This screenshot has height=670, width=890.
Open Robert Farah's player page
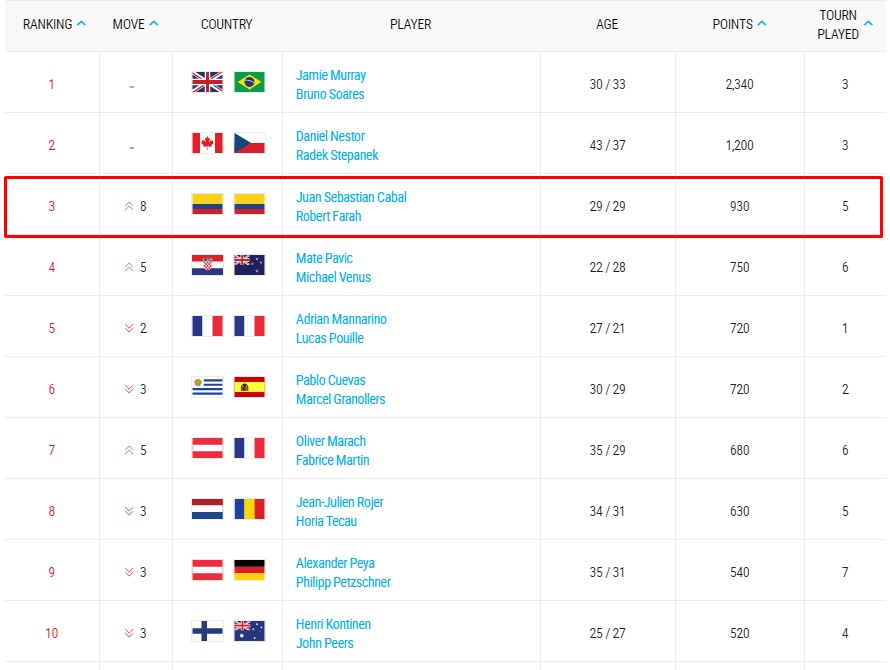(x=328, y=216)
